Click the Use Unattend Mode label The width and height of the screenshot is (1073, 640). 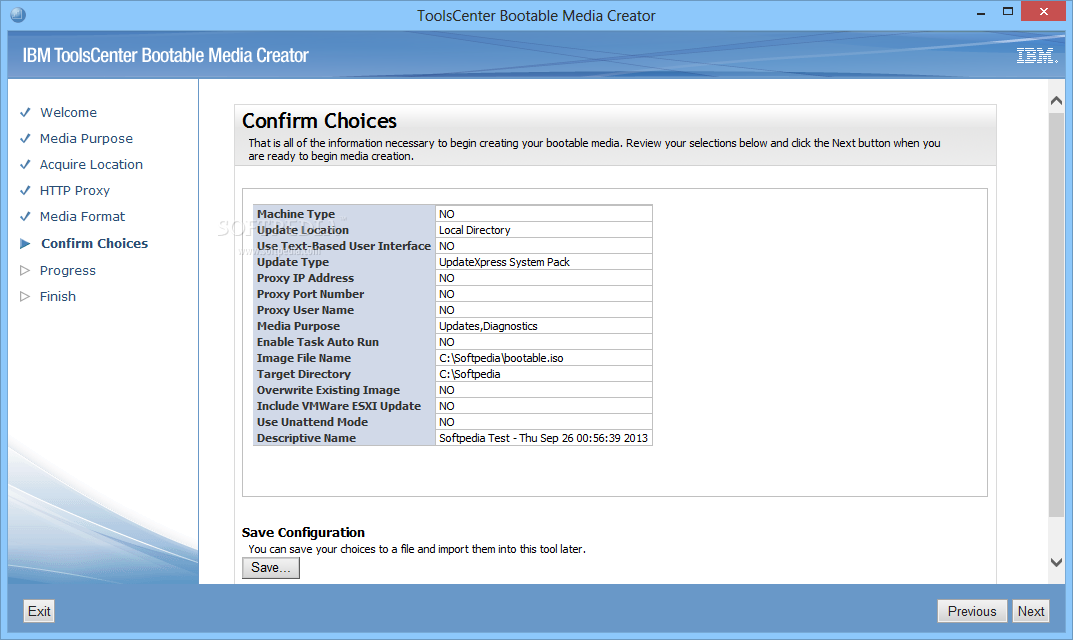coord(312,422)
